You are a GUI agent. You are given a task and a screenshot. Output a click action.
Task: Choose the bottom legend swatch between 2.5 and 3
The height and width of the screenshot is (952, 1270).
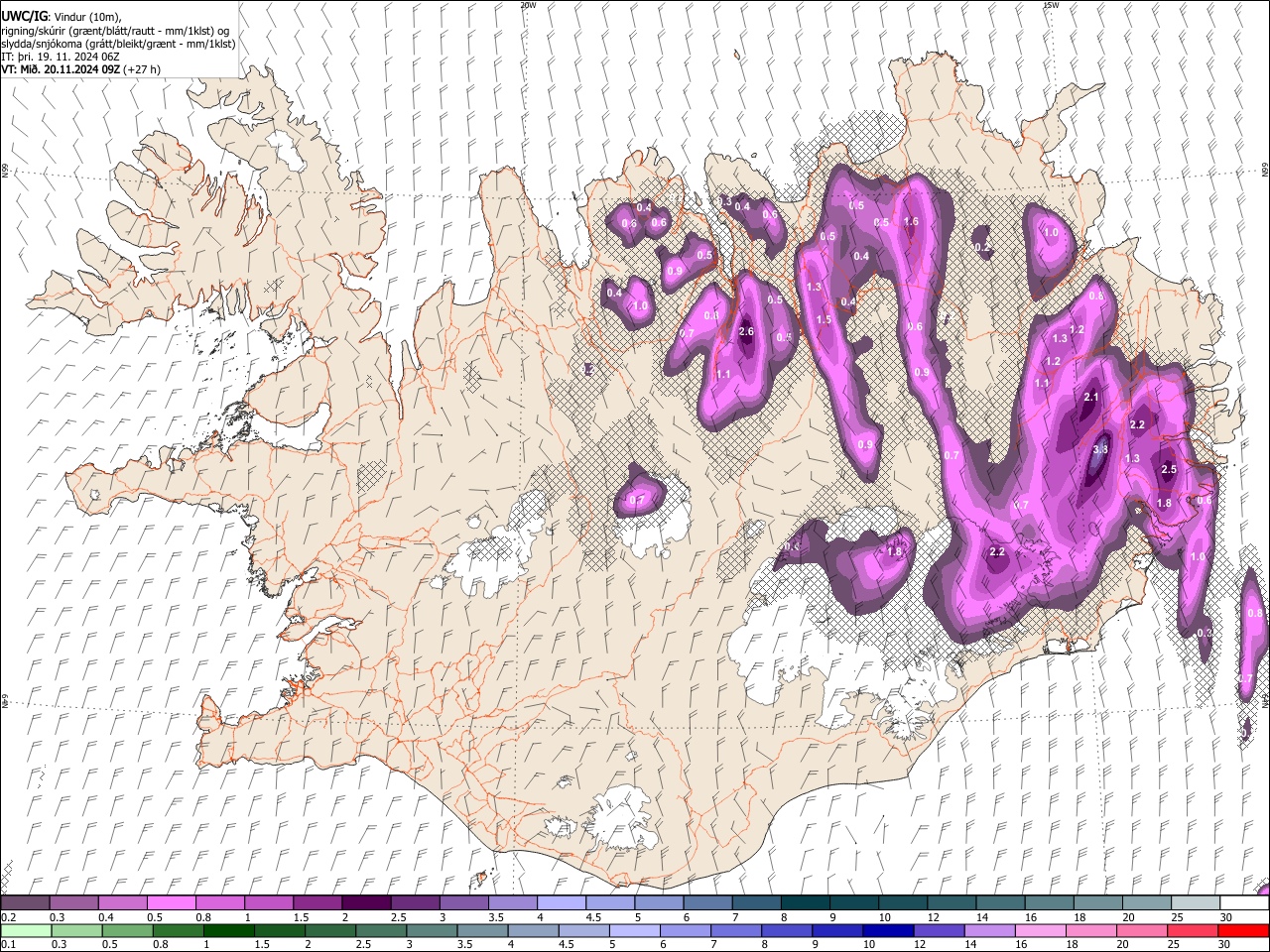pos(380,930)
